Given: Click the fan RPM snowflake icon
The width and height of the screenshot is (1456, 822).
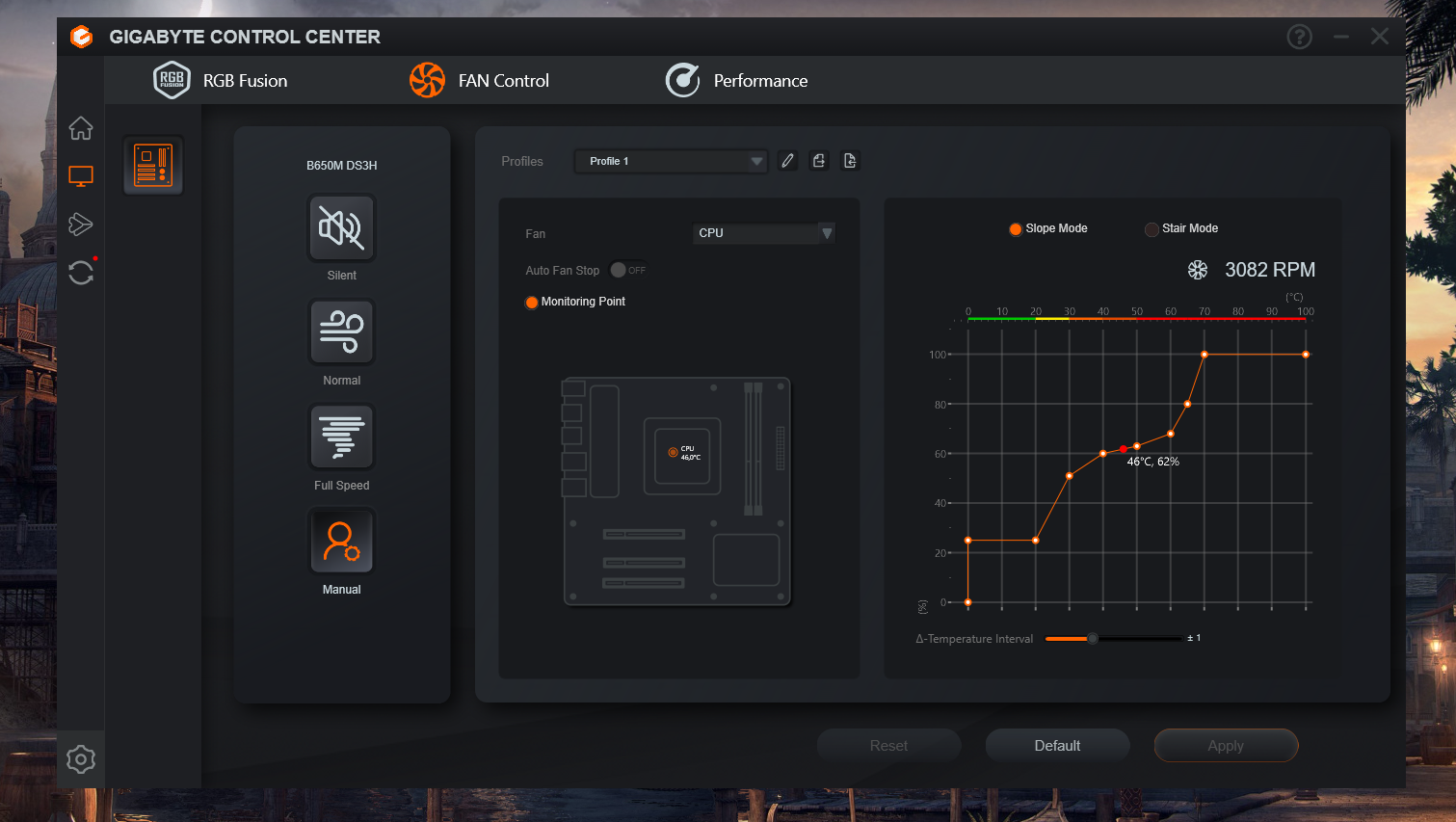Looking at the screenshot, I should pos(1198,270).
